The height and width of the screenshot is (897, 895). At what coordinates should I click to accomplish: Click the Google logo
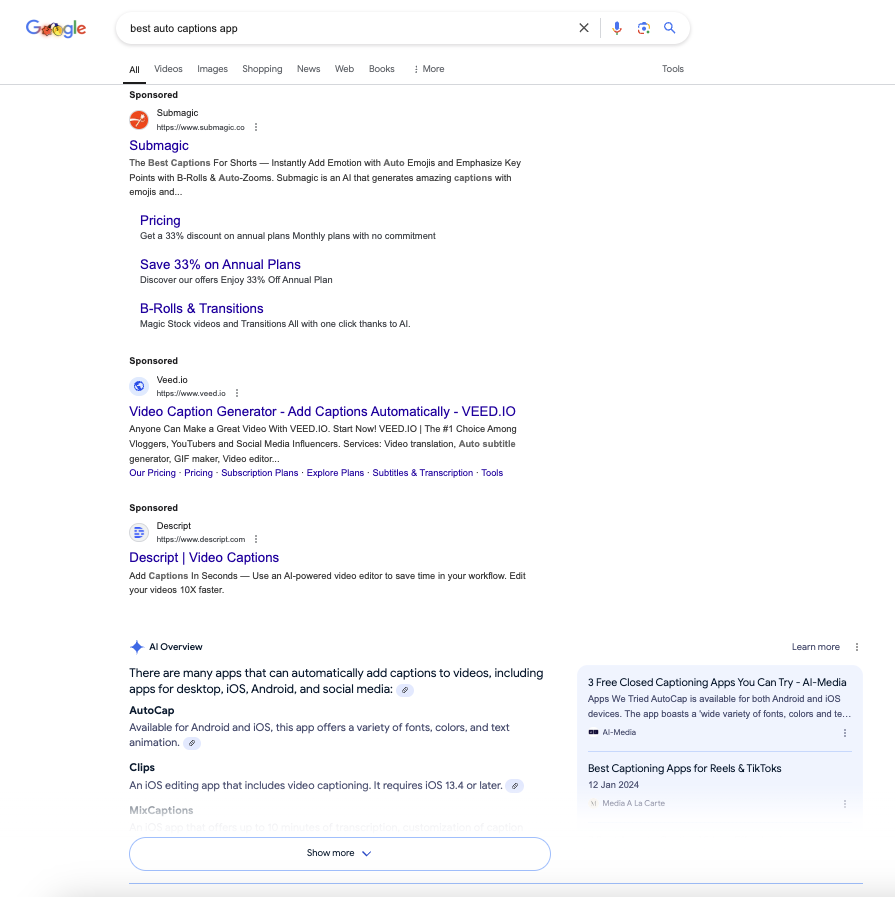click(x=56, y=28)
